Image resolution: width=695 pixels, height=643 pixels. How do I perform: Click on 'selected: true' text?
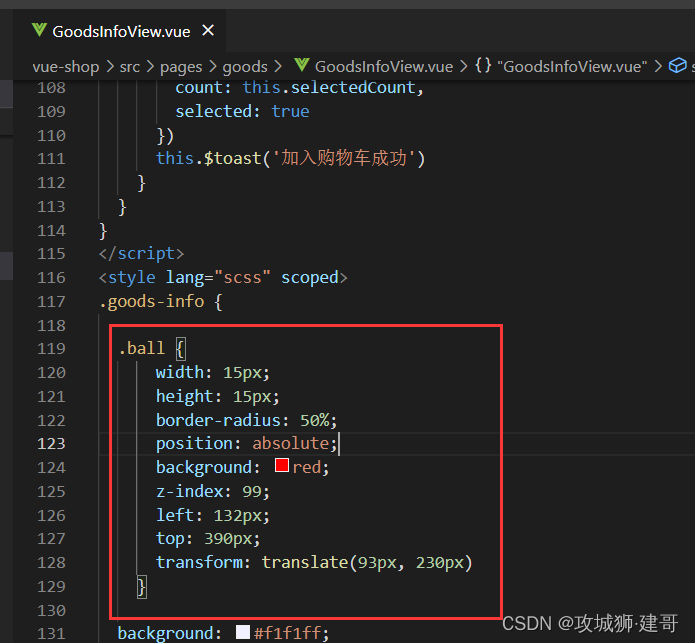242,111
